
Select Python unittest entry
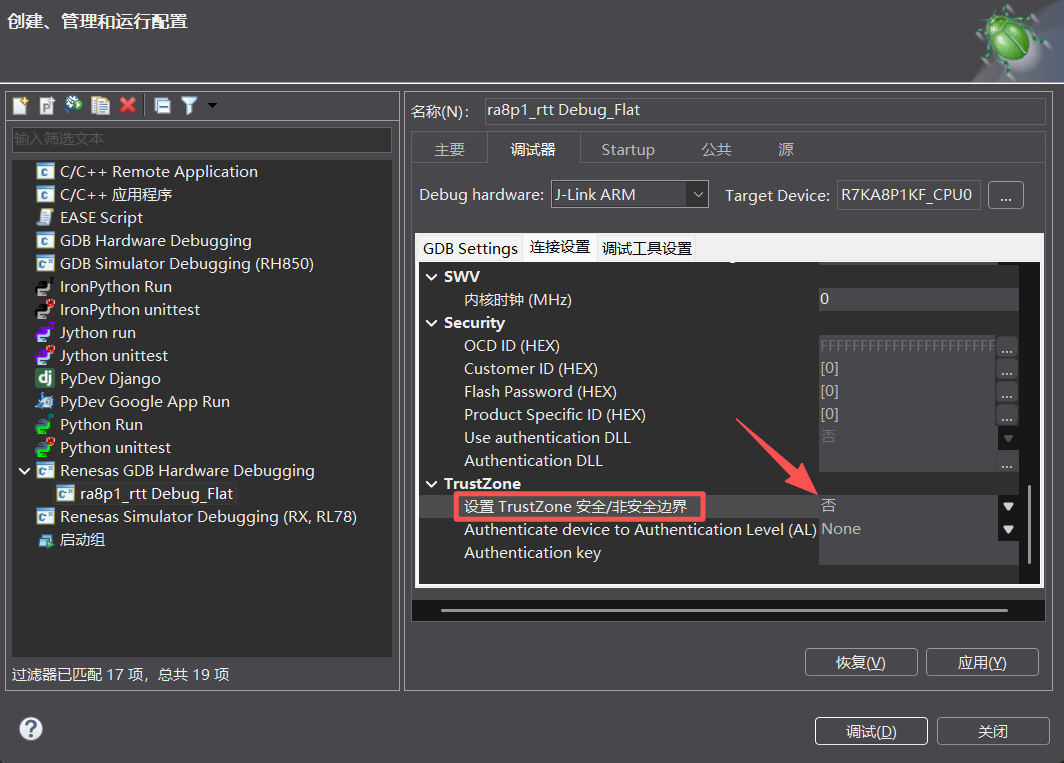(115, 449)
